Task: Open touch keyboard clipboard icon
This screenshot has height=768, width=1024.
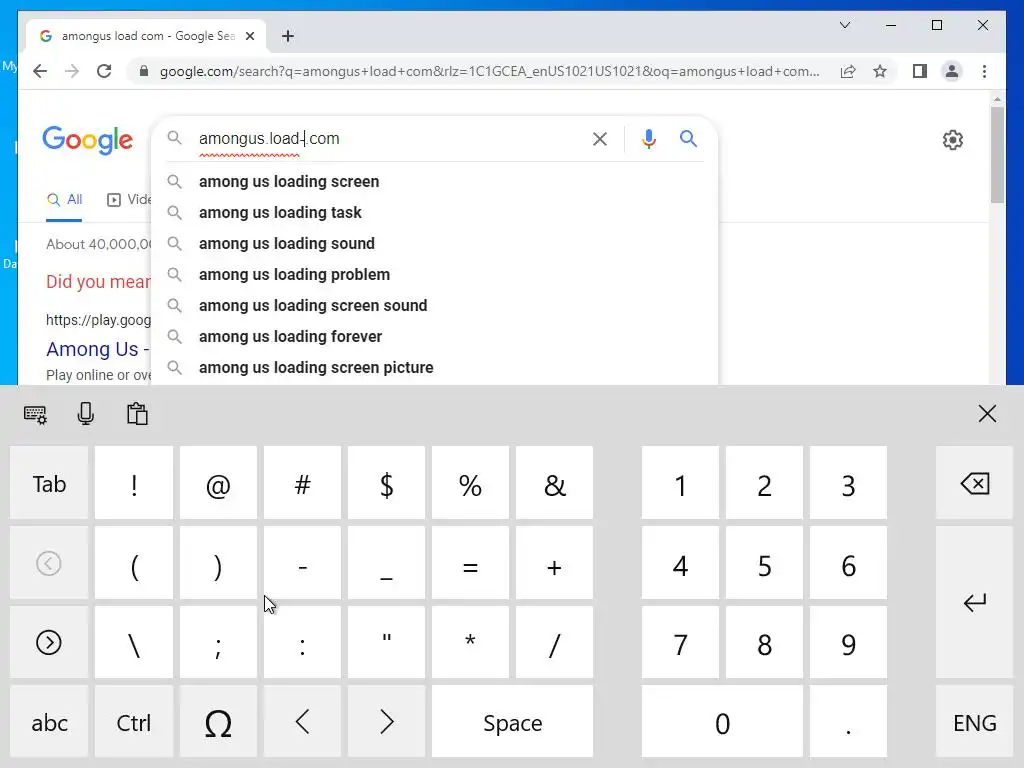Action: pyautogui.click(x=137, y=414)
